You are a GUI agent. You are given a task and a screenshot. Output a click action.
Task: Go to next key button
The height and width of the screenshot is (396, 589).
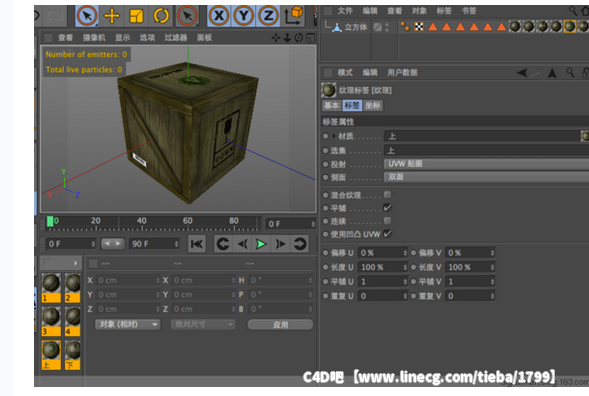point(300,244)
